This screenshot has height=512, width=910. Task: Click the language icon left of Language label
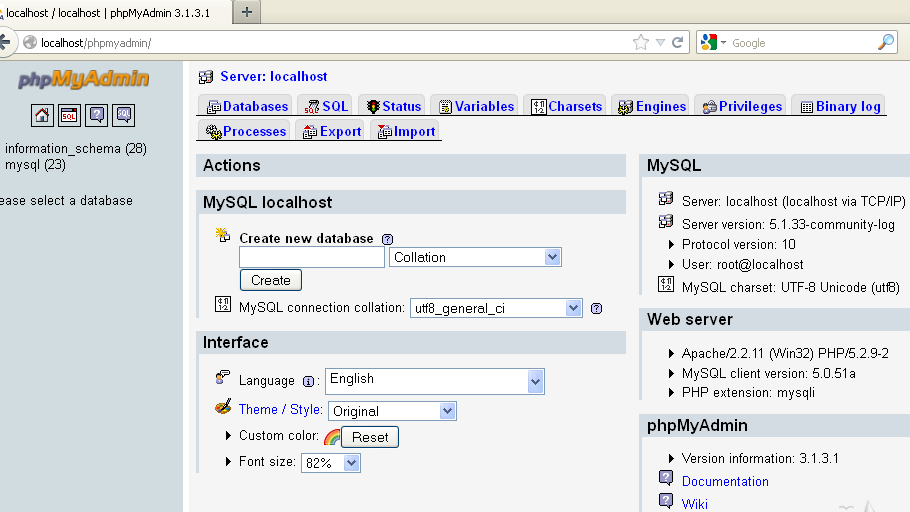coord(222,377)
